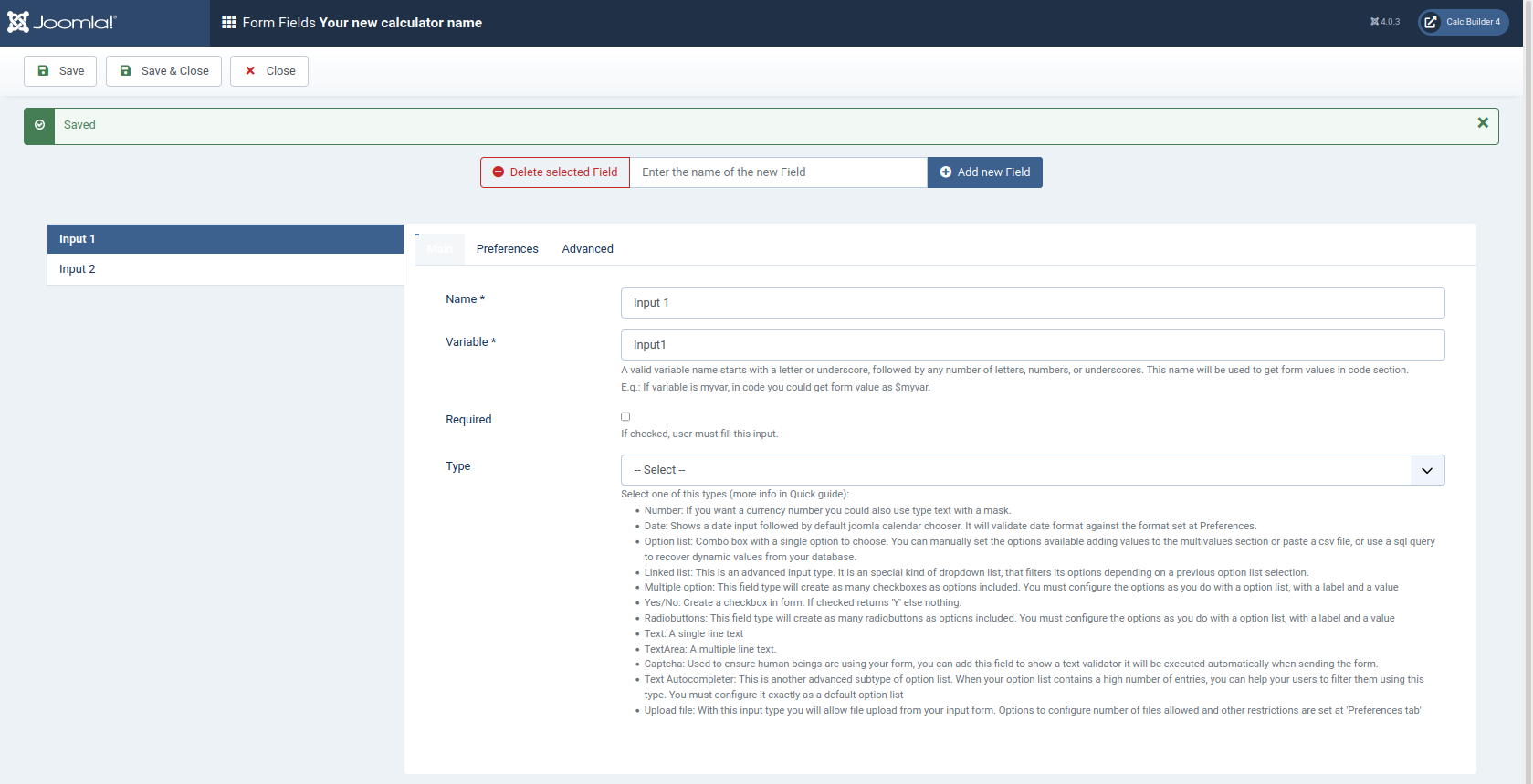Click the 'Form Fields Your new calculator name' title

point(362,23)
